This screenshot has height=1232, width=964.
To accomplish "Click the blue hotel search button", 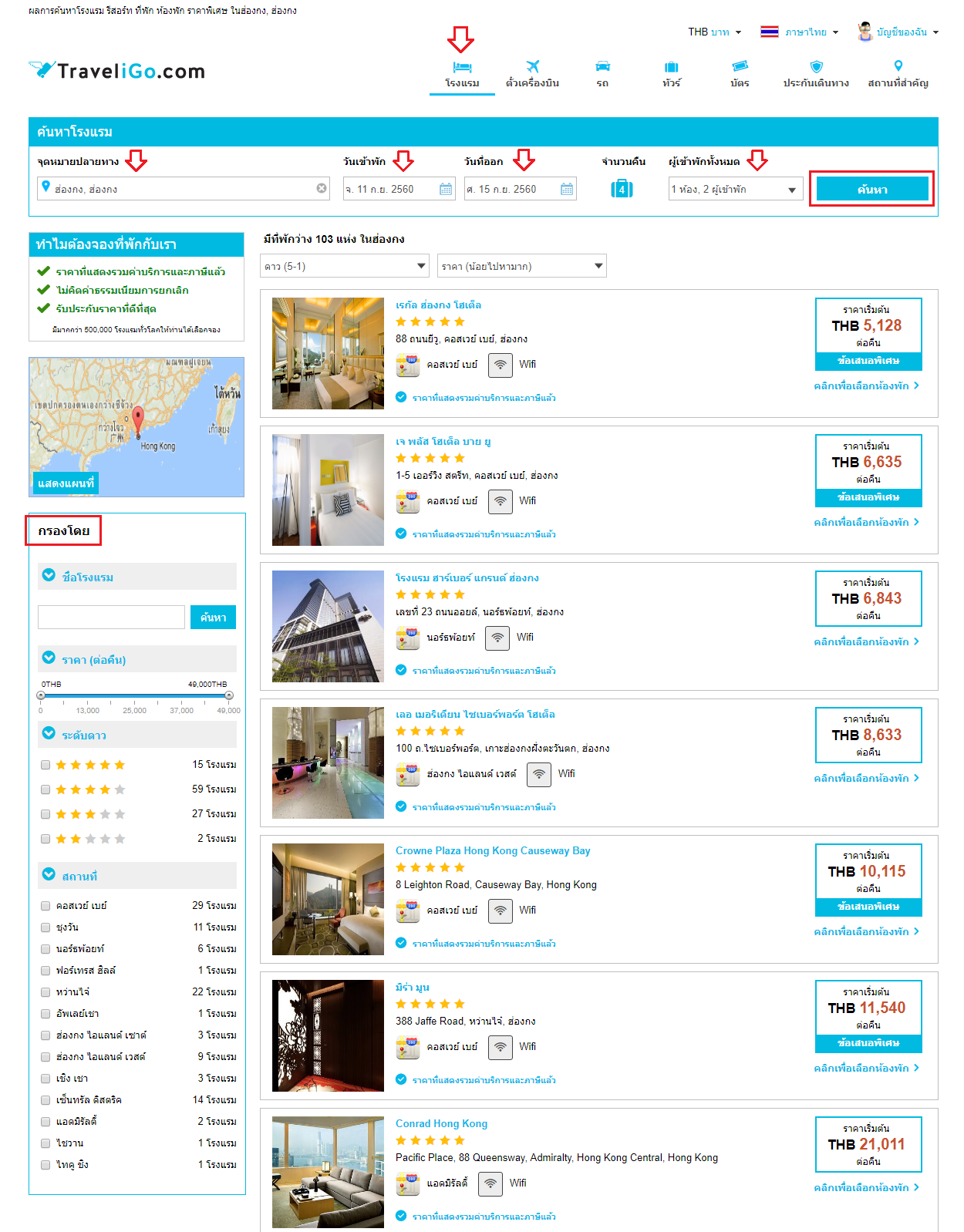I will [x=872, y=189].
